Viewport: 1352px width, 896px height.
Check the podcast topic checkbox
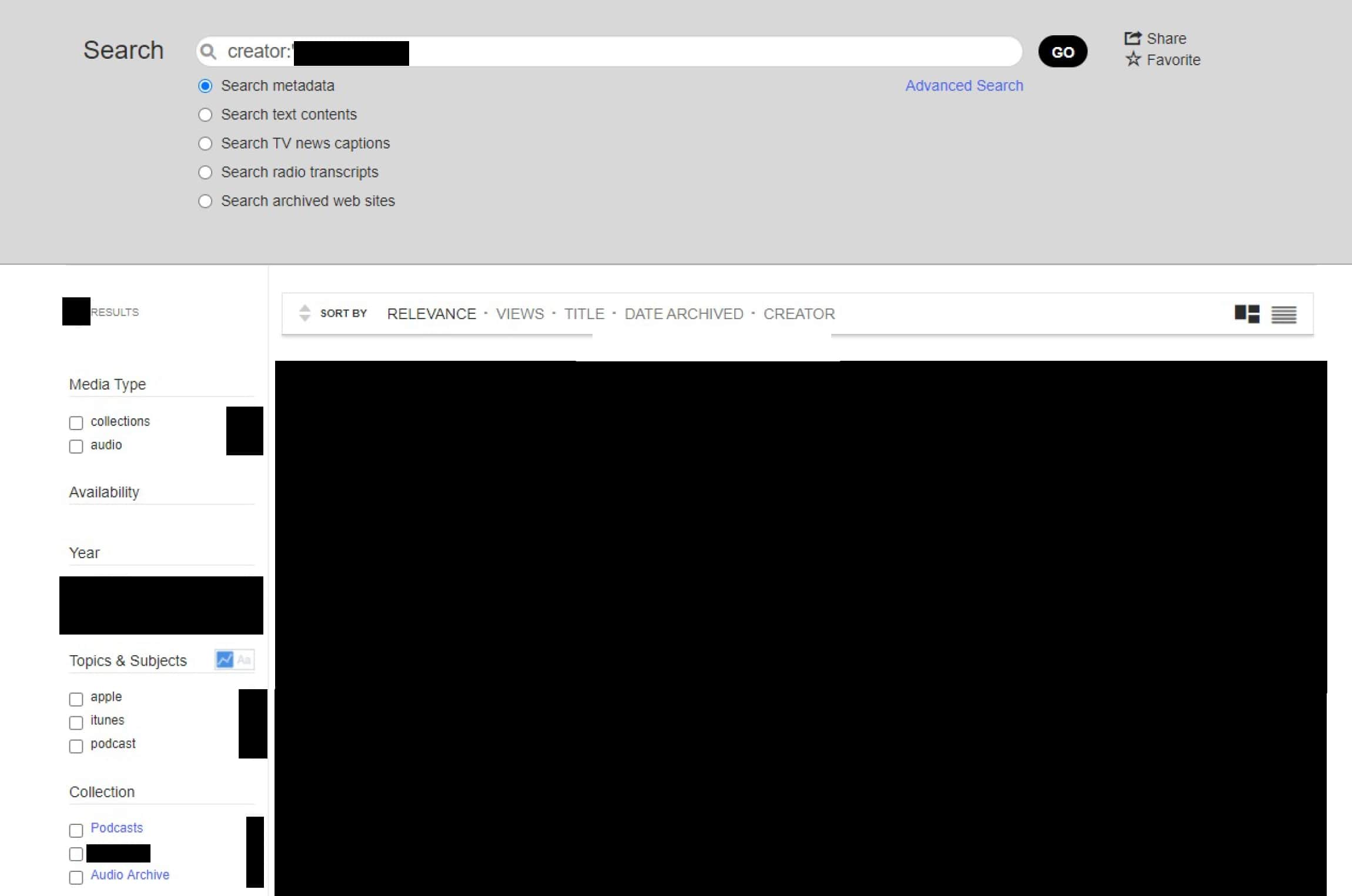[76, 746]
